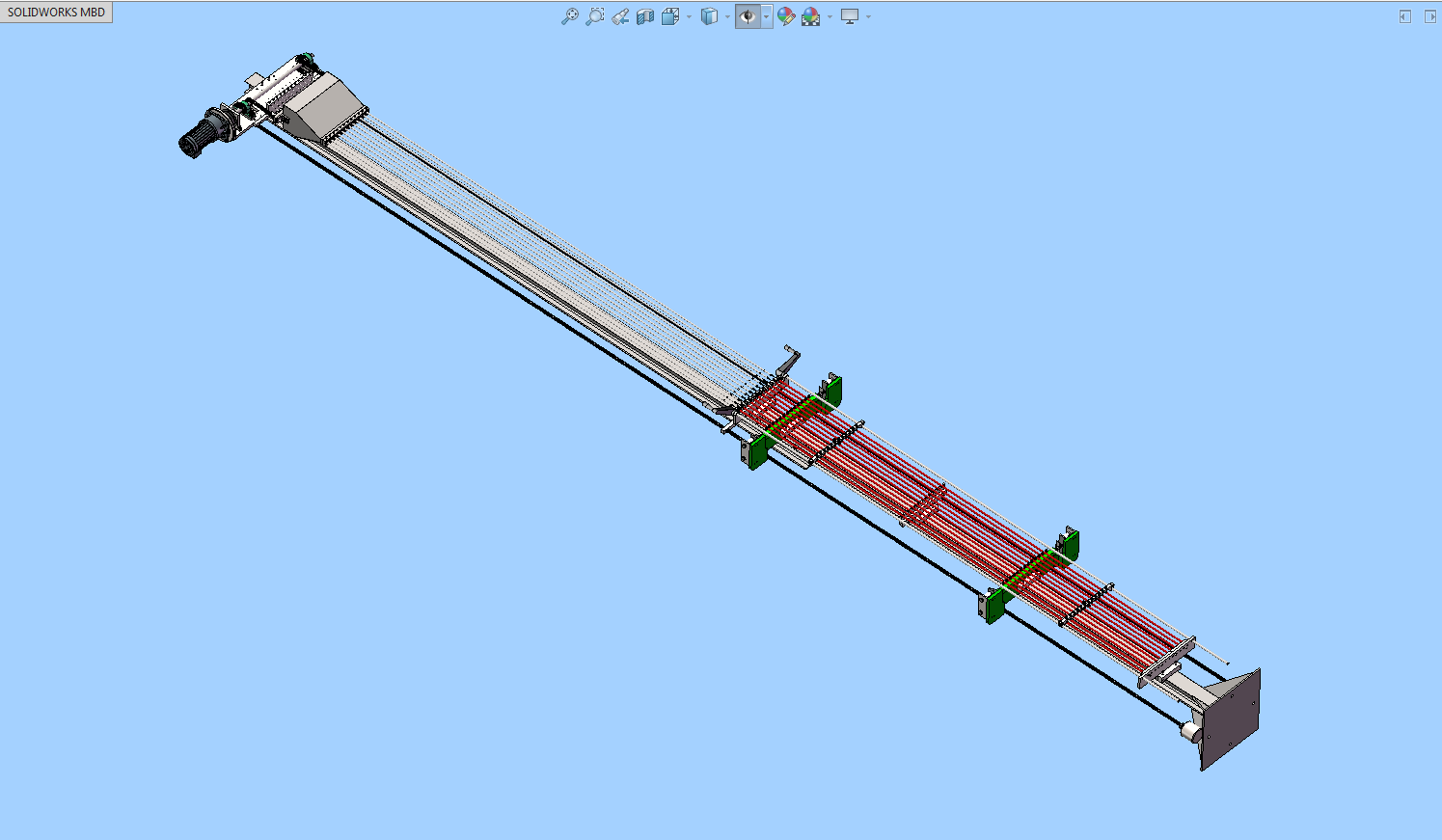Activate the Section View tool

point(645,16)
